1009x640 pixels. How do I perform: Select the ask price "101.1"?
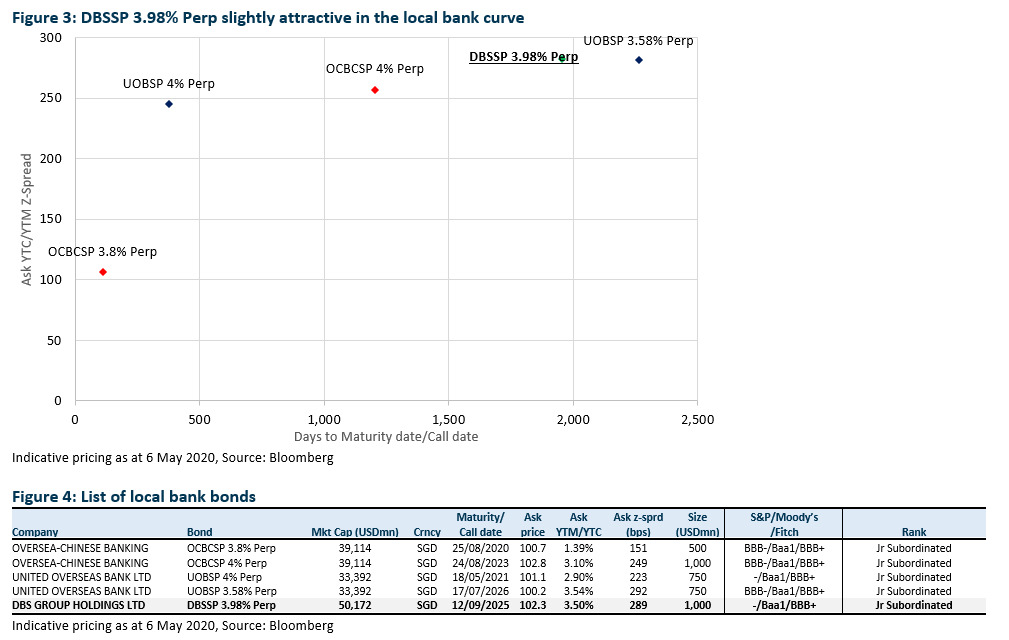coord(533,577)
